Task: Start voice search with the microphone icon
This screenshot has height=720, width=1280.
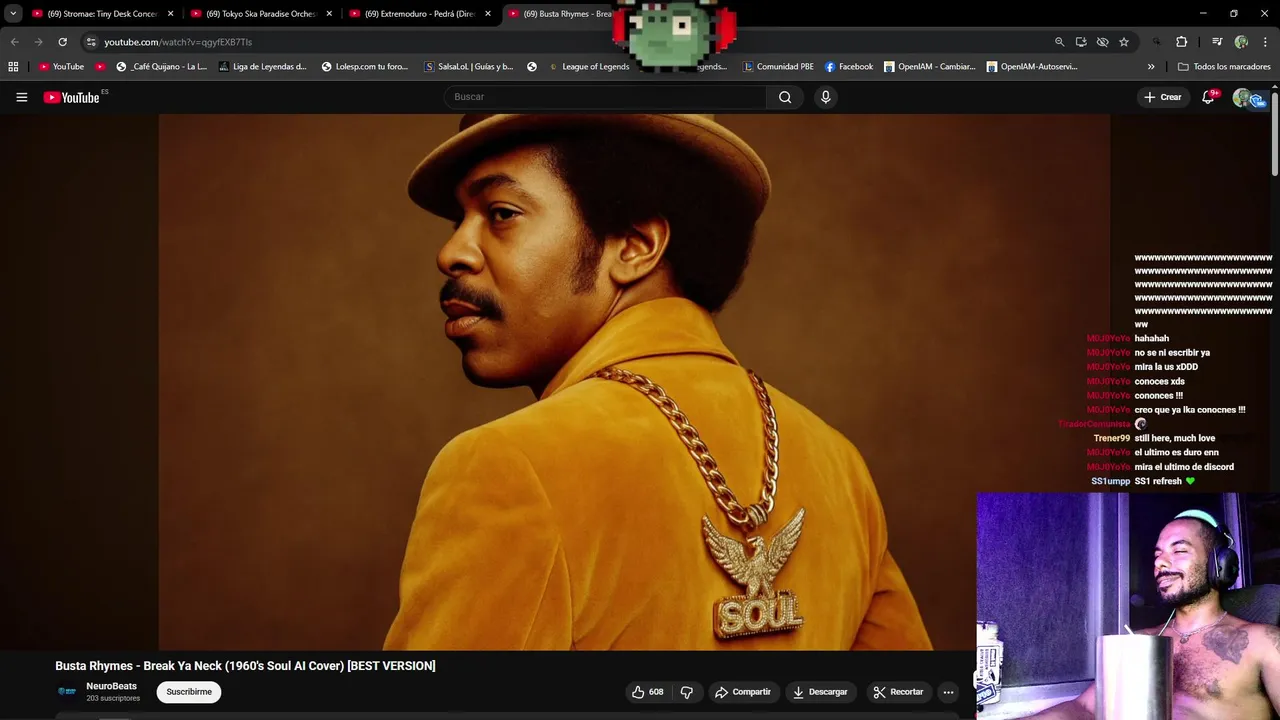Action: [825, 97]
